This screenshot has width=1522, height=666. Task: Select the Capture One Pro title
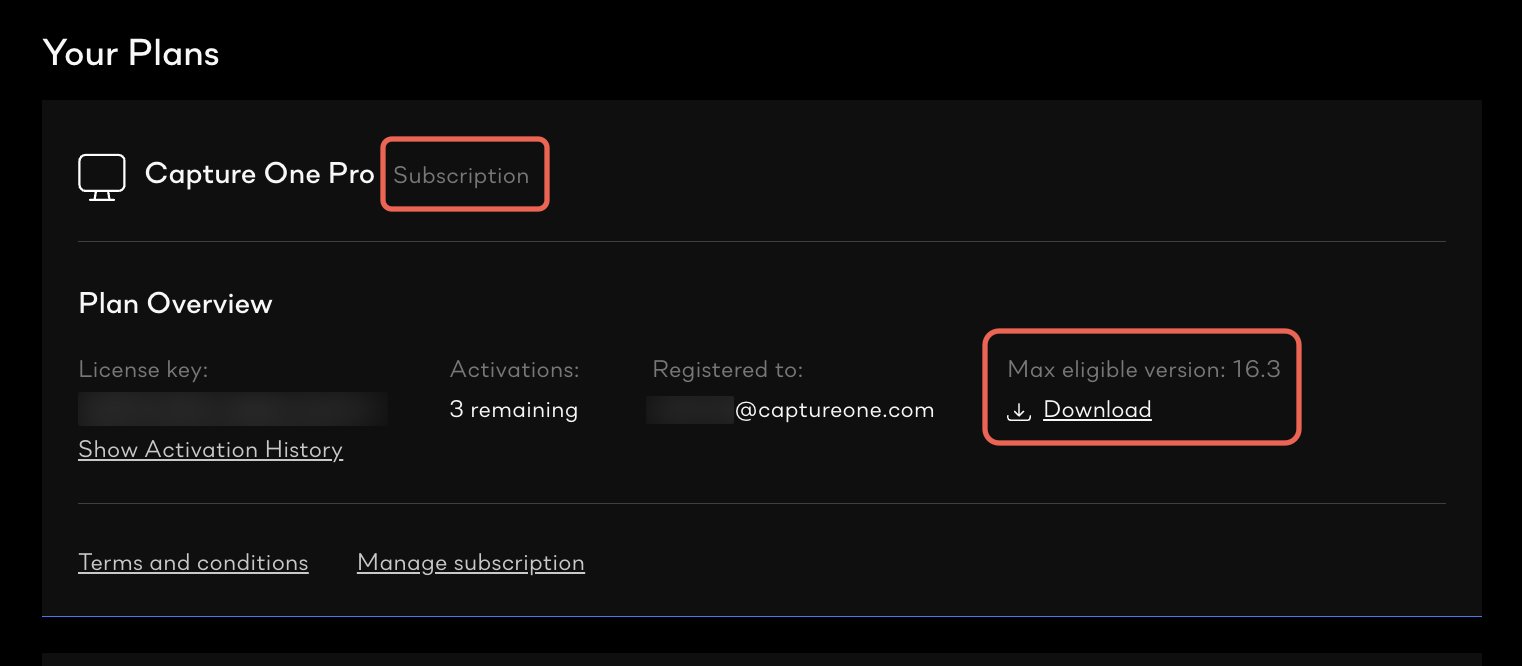click(260, 174)
